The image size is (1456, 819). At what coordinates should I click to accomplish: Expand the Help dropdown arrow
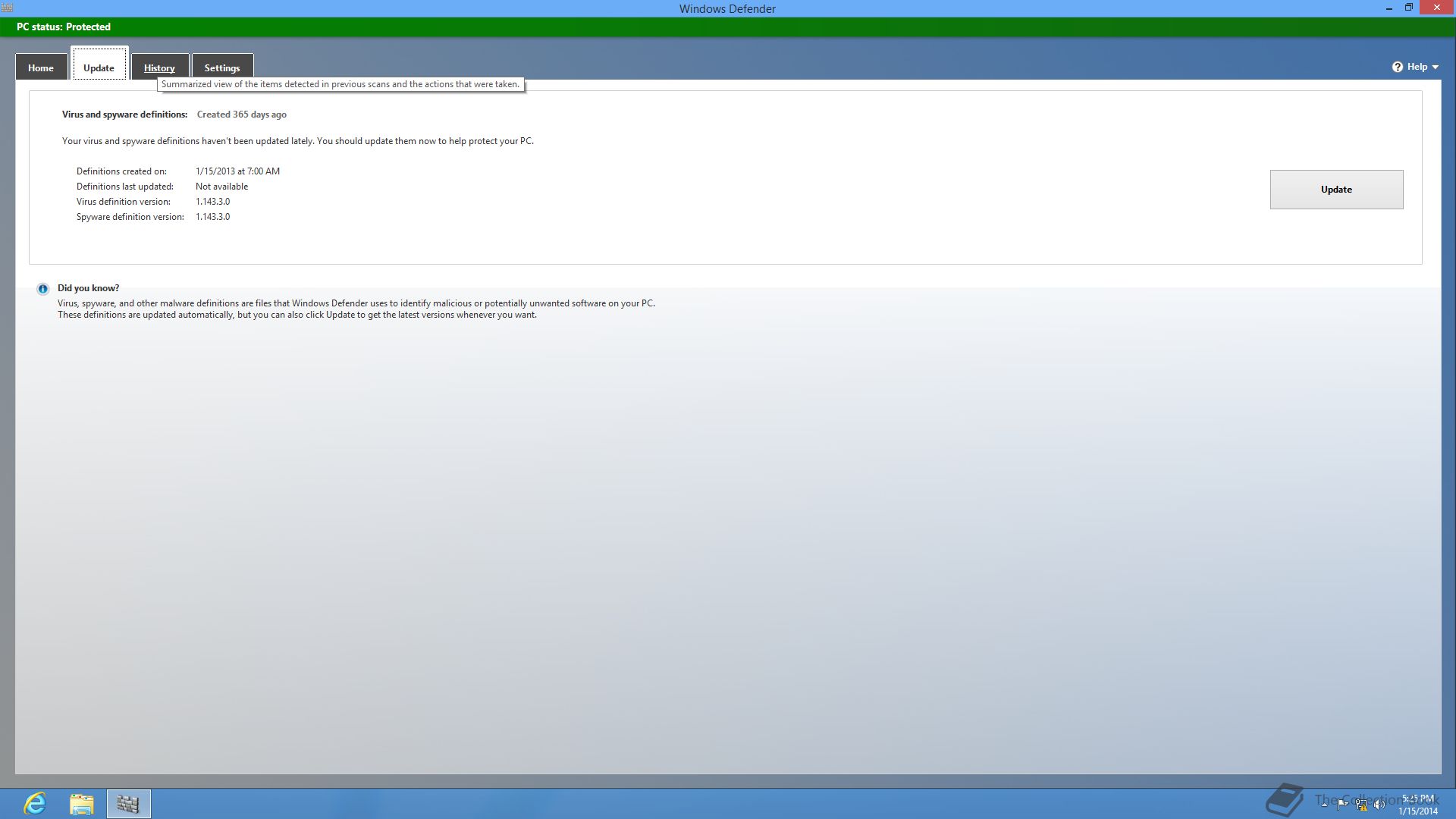[x=1435, y=67]
